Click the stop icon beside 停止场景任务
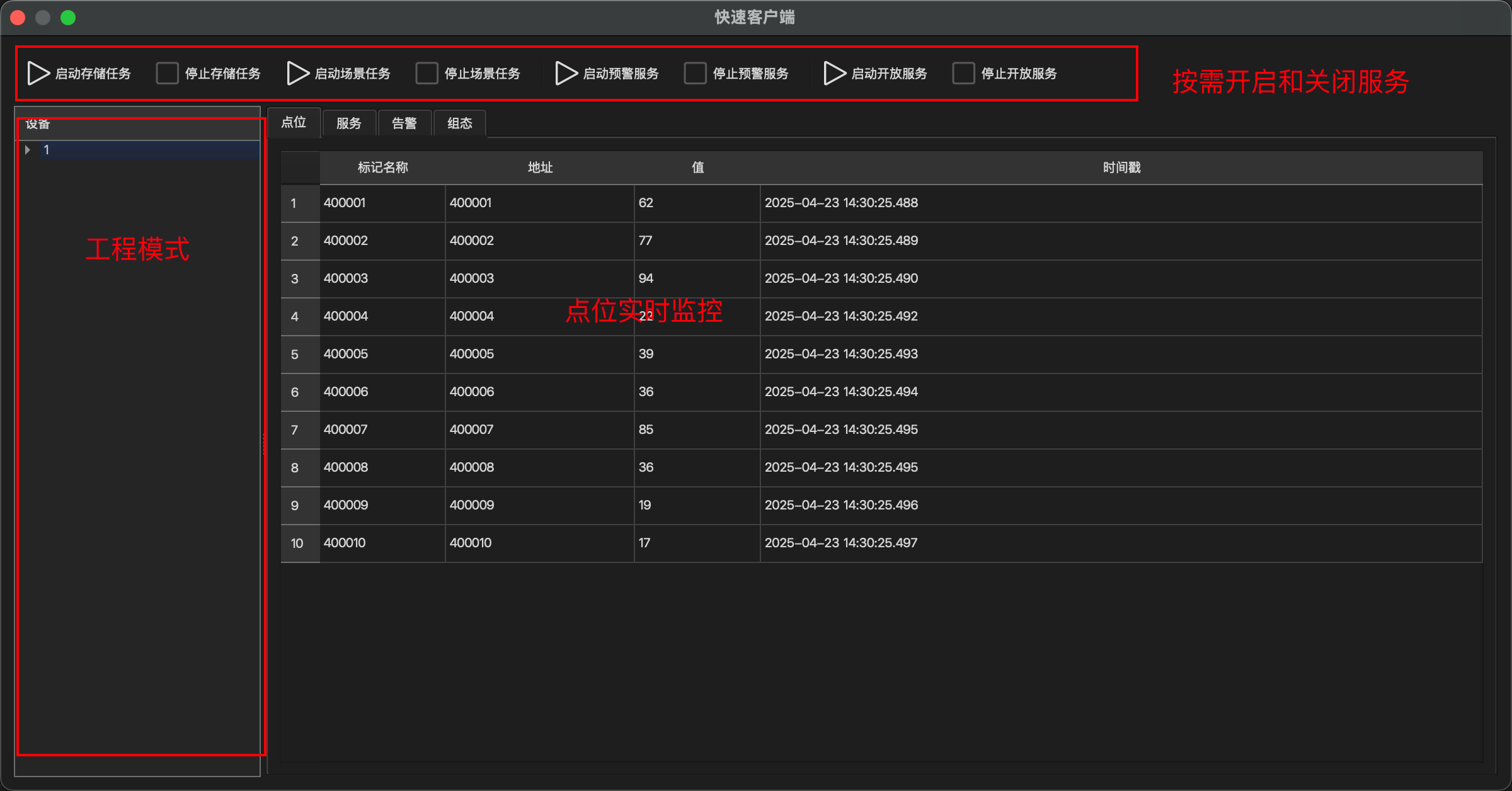The image size is (1512, 791). (x=427, y=74)
